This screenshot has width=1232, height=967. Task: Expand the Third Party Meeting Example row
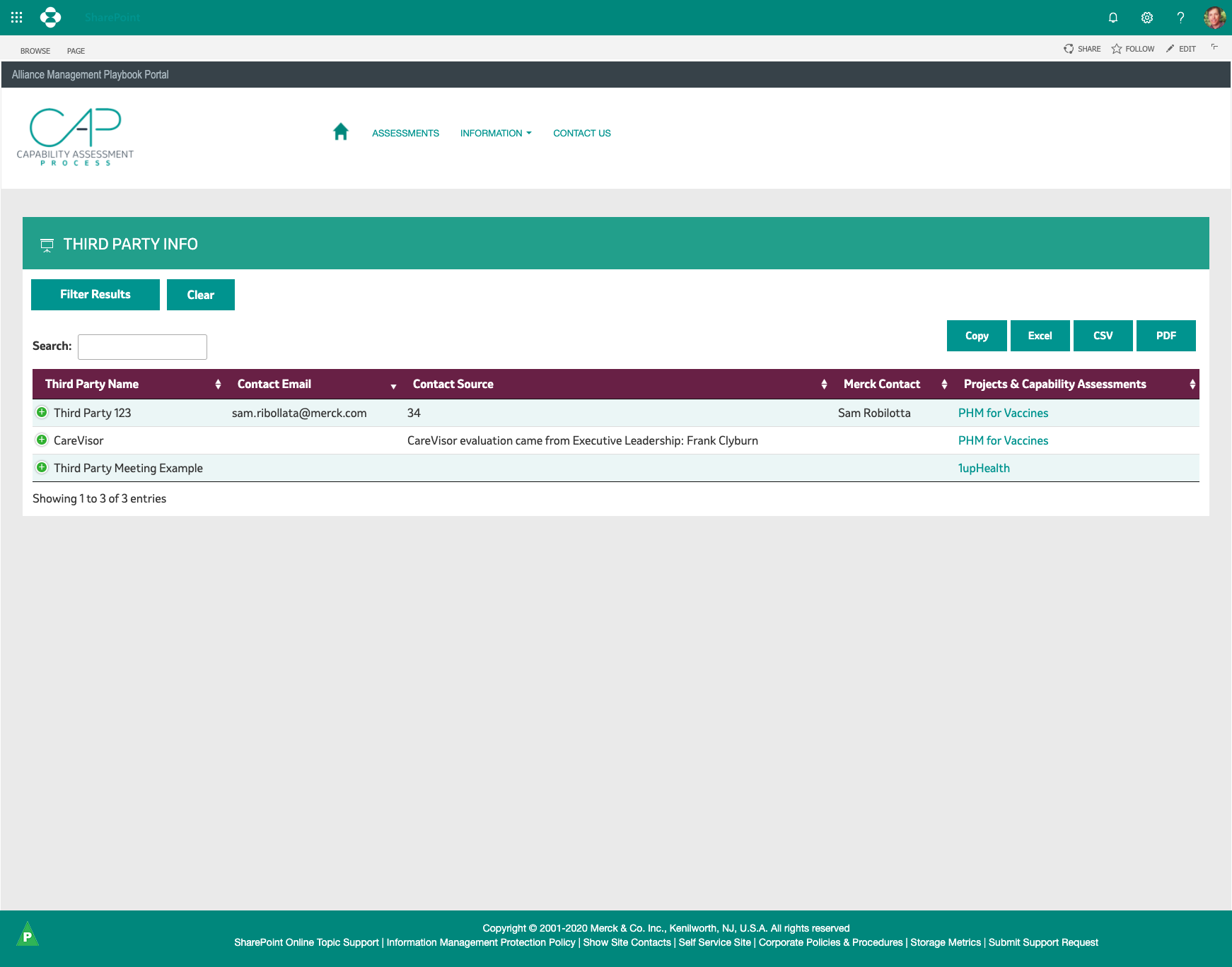pos(42,467)
